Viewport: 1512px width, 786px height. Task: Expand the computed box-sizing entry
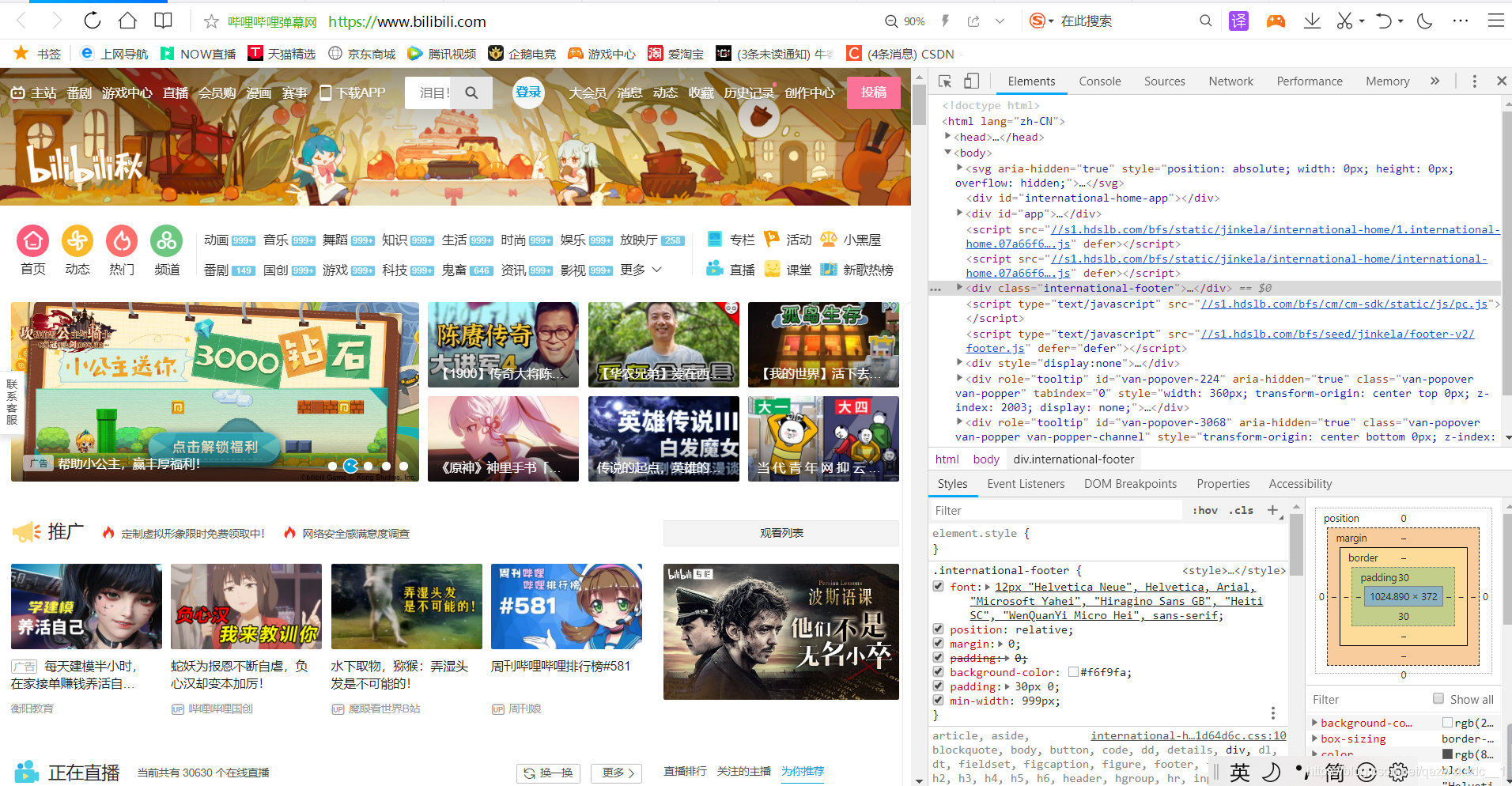click(x=1314, y=738)
